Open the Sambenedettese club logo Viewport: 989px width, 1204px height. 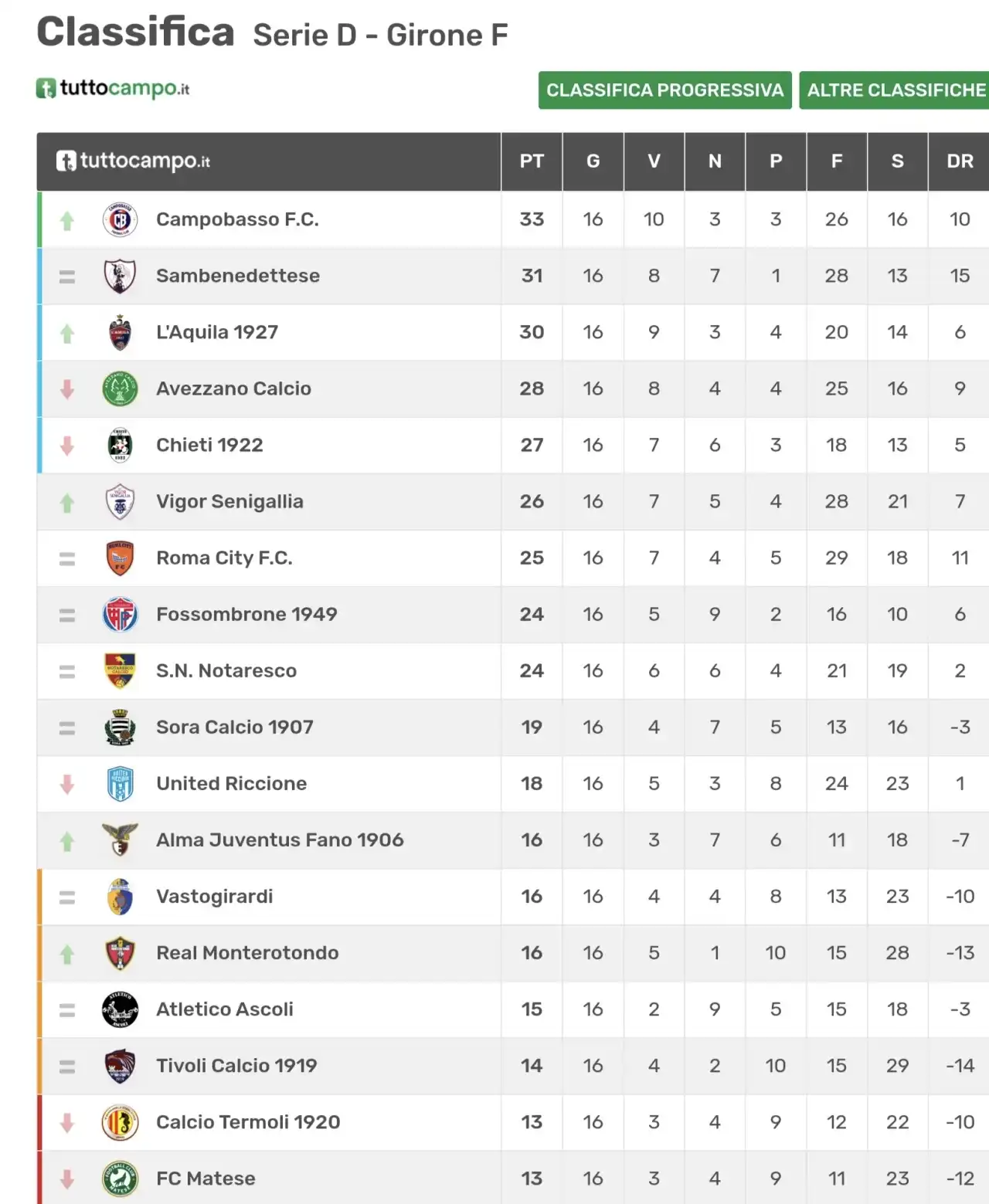pyautogui.click(x=120, y=276)
